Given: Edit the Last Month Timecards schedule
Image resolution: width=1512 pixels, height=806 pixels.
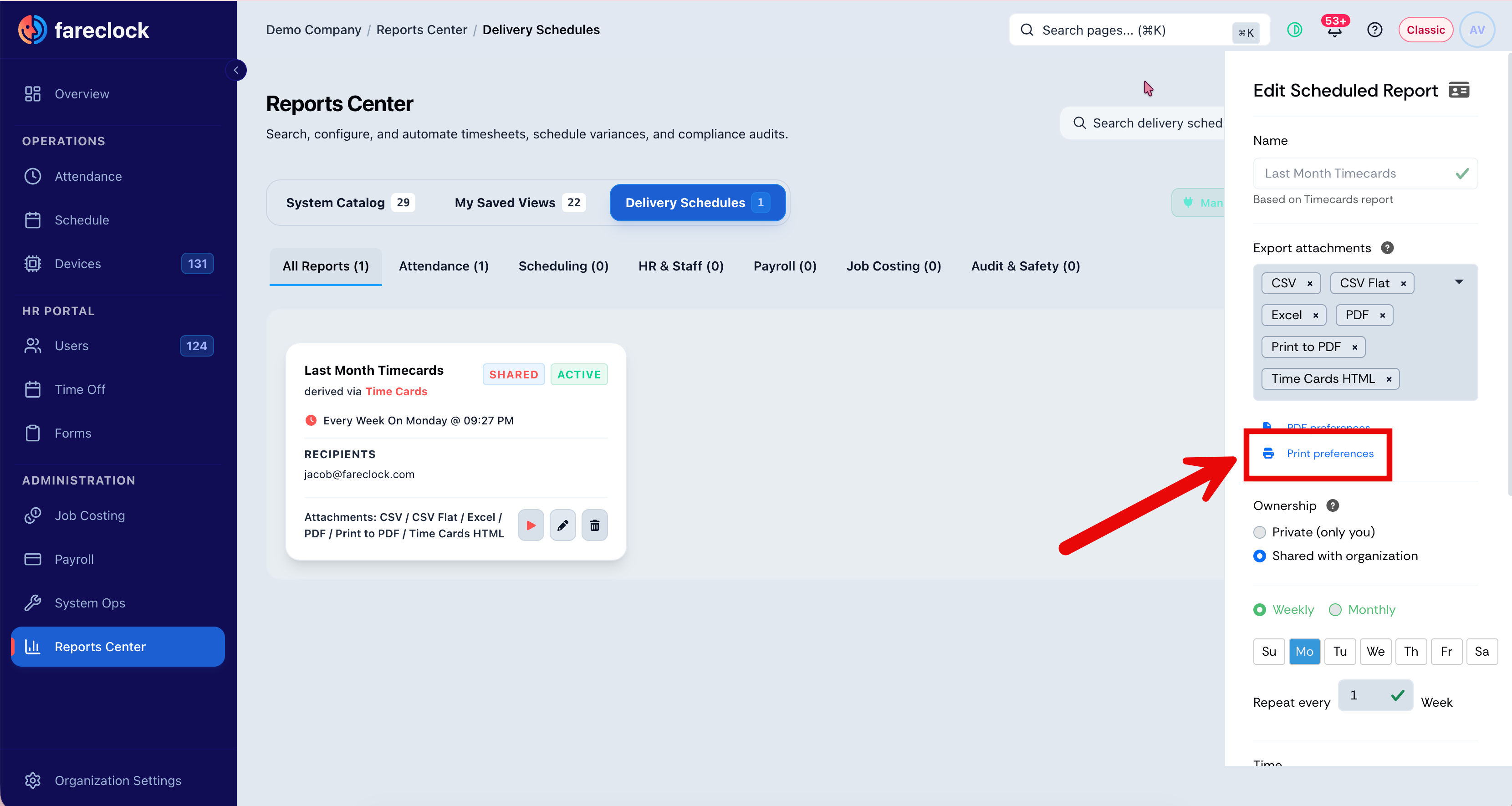Looking at the screenshot, I should (562, 525).
